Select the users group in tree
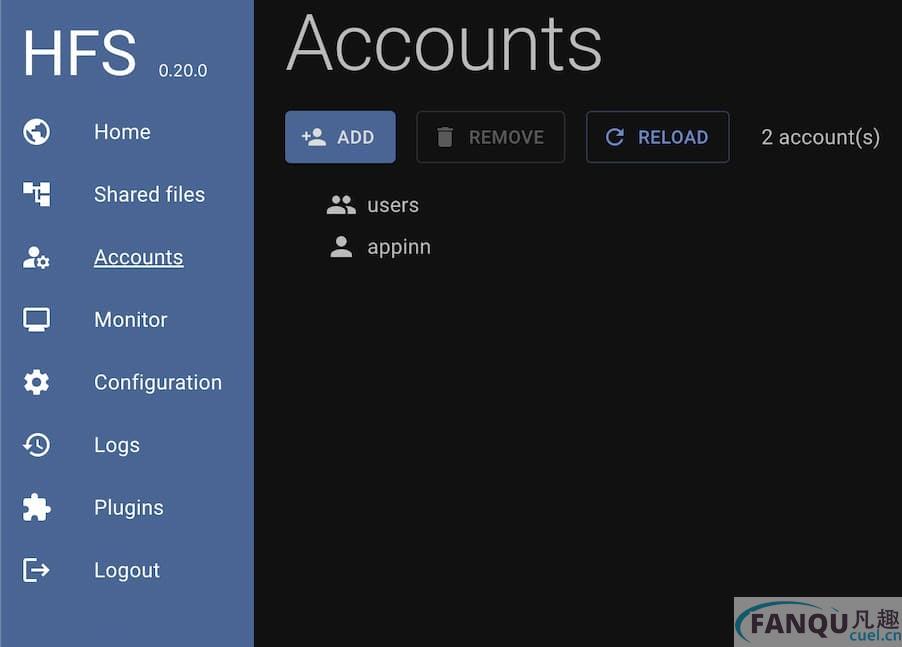Image resolution: width=902 pixels, height=647 pixels. (393, 205)
